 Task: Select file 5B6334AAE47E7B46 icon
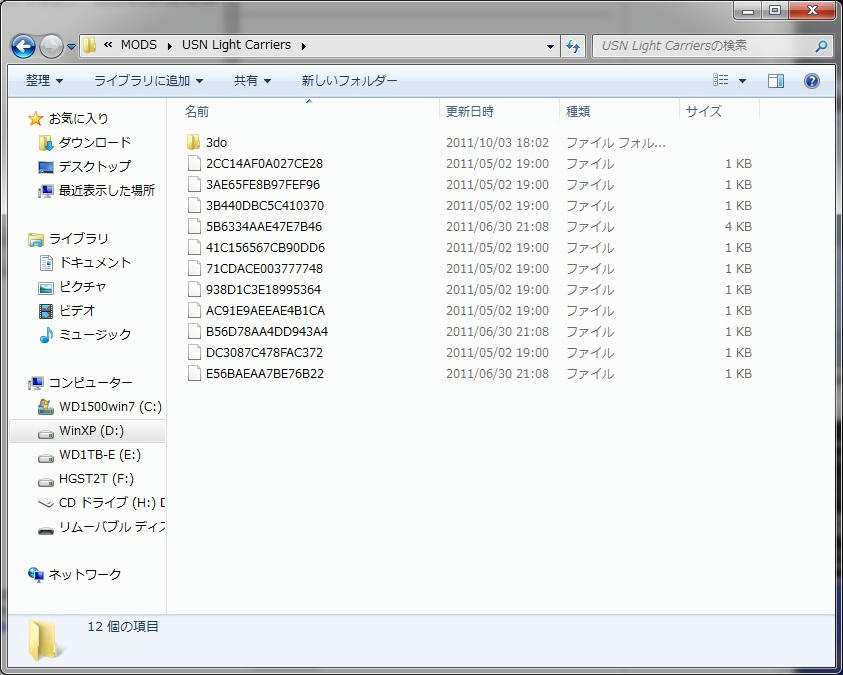(194, 226)
